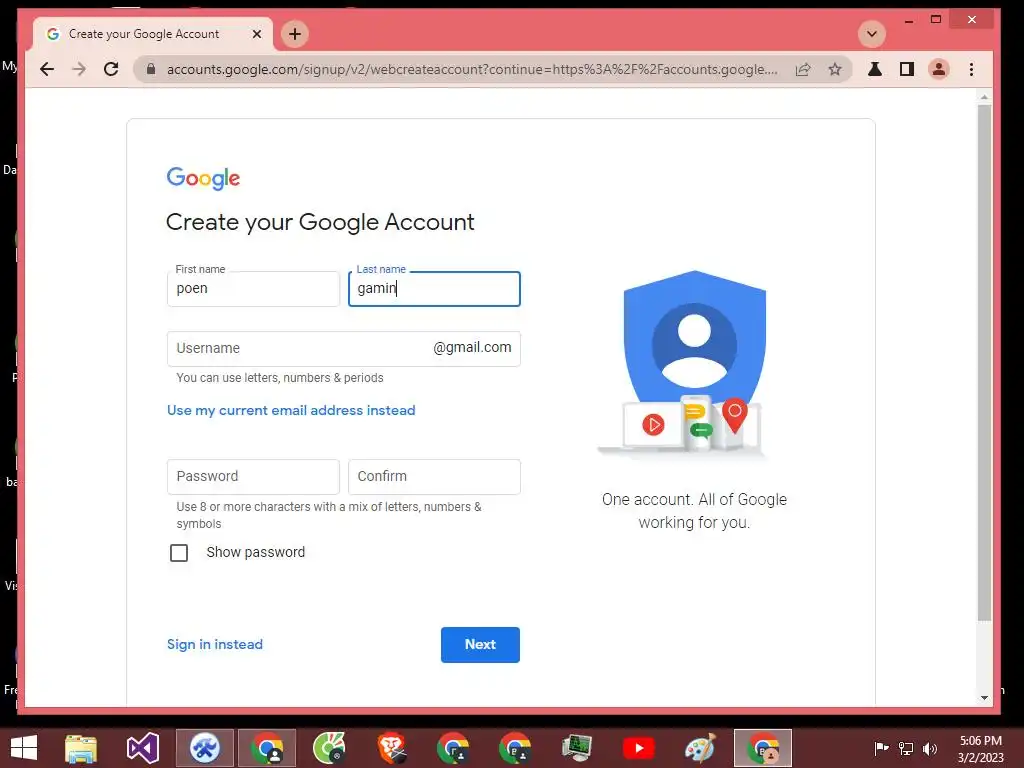Enable the Show password checkbox

click(x=179, y=553)
